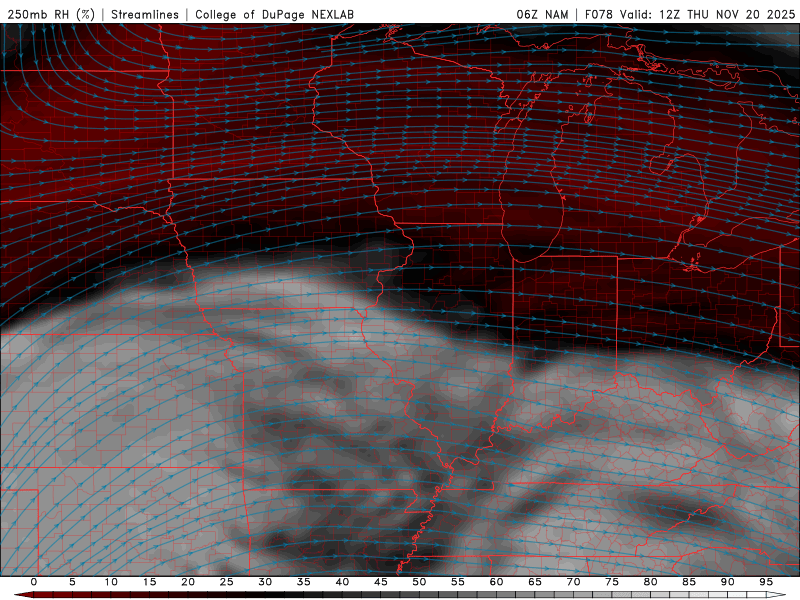Click the '80' color scale label
This screenshot has height=600, width=800.
(x=650, y=582)
